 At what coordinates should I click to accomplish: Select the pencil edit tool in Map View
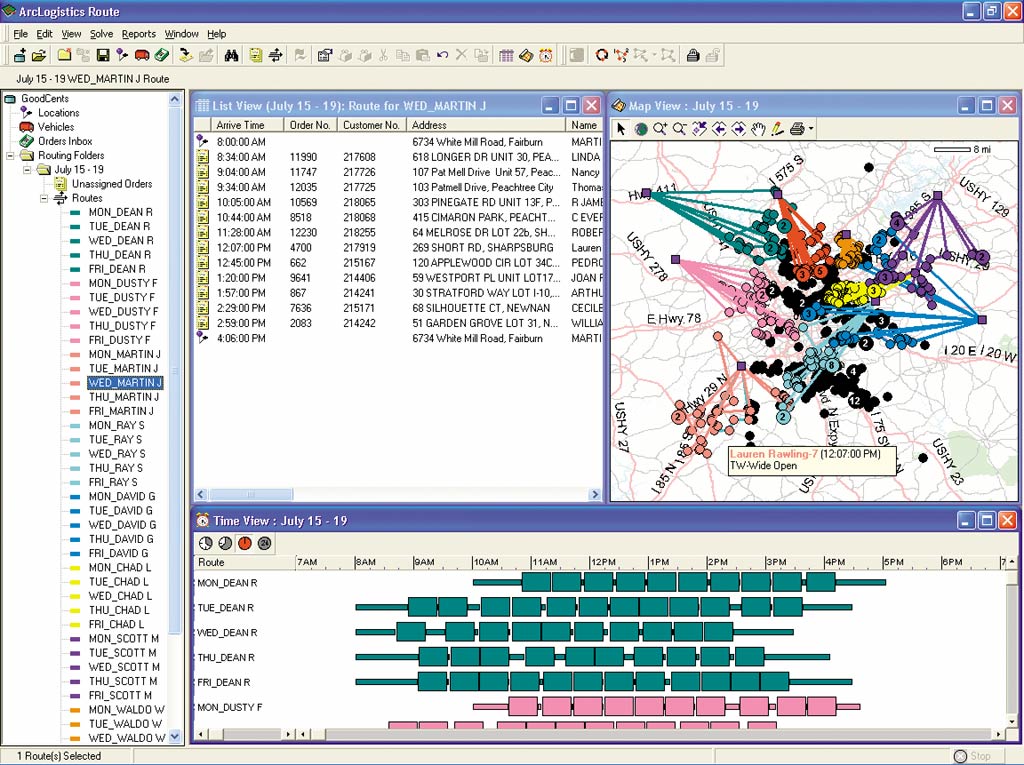pyautogui.click(x=777, y=129)
